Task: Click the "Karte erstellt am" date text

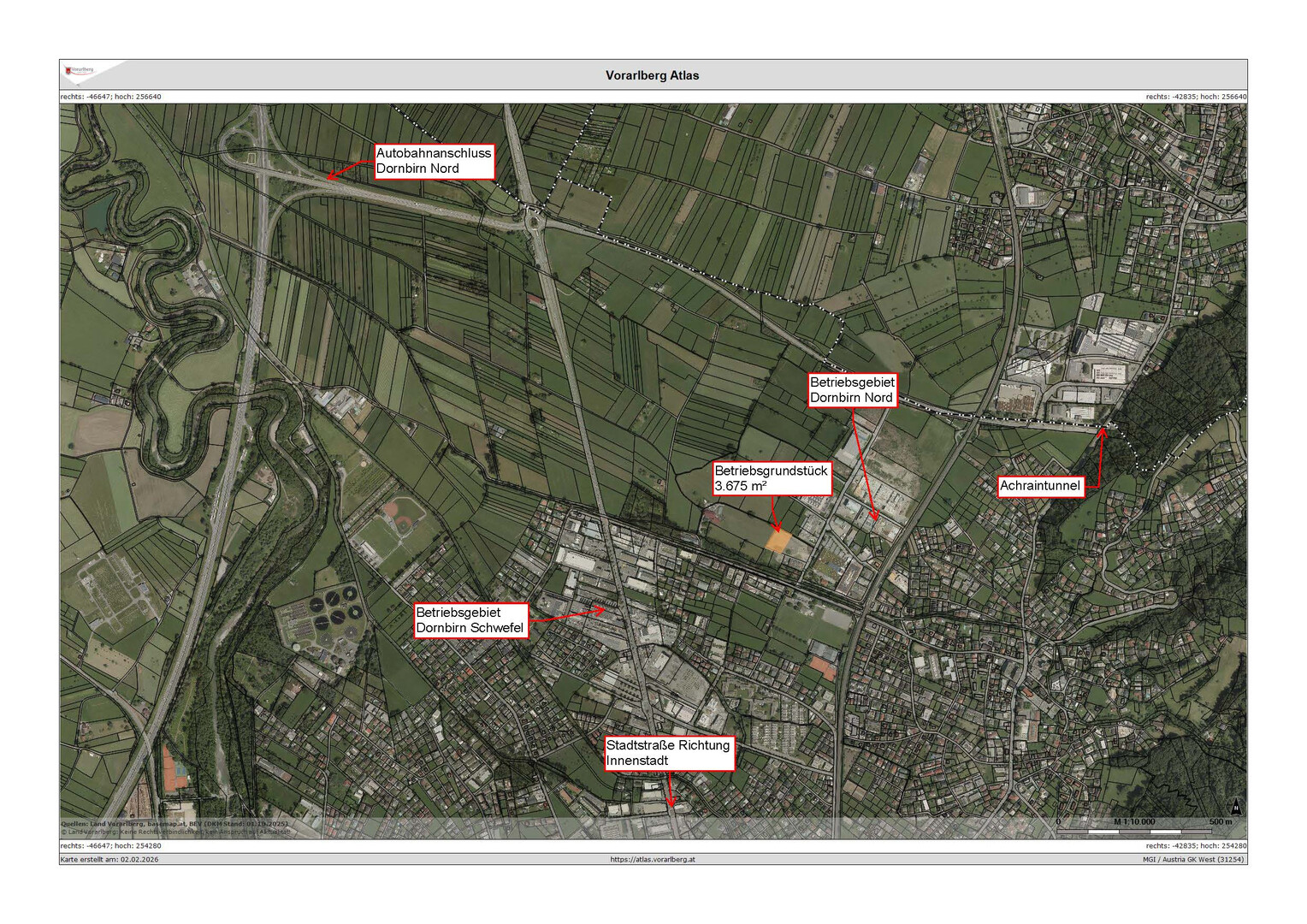Action: pyautogui.click(x=109, y=859)
